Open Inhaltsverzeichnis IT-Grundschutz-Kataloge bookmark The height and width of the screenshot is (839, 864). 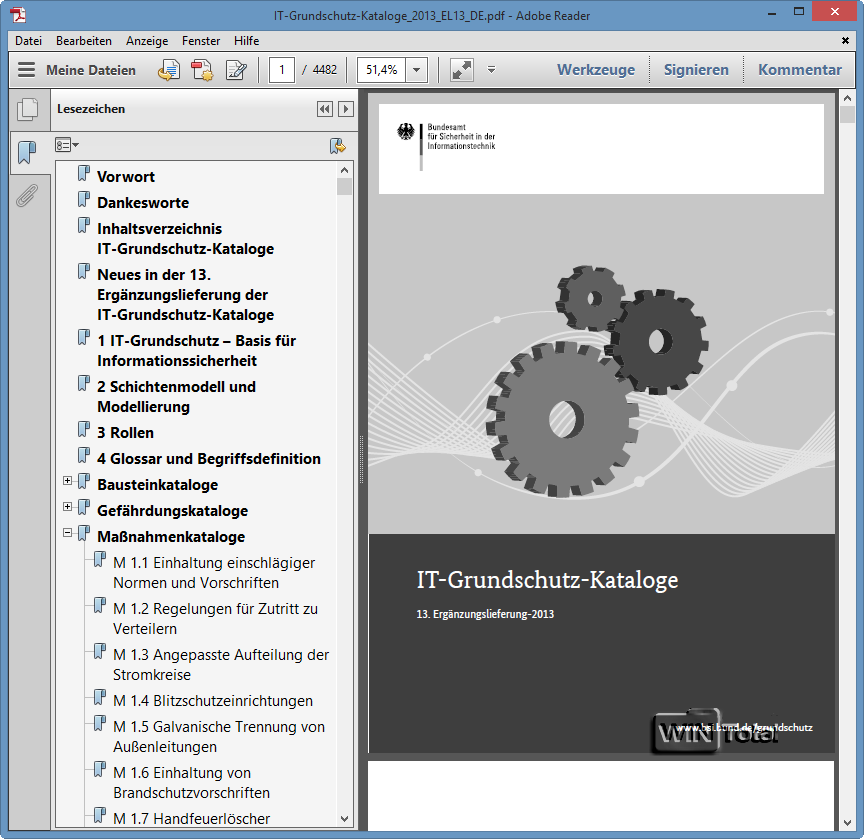coord(185,239)
